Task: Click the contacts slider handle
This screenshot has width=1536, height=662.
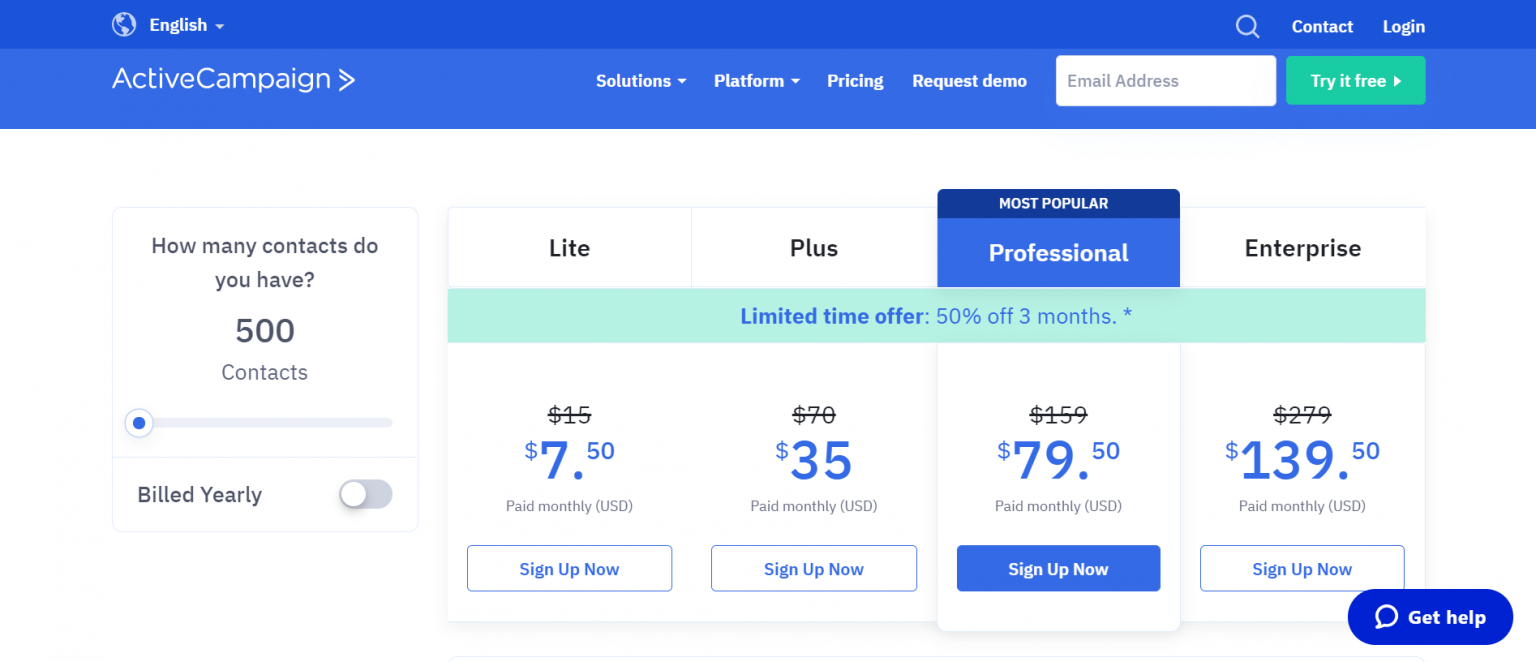Action: (139, 423)
